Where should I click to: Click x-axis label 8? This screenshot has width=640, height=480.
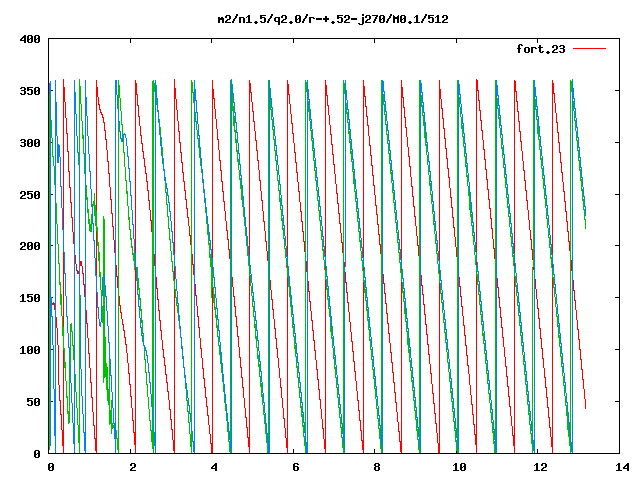tap(377, 467)
